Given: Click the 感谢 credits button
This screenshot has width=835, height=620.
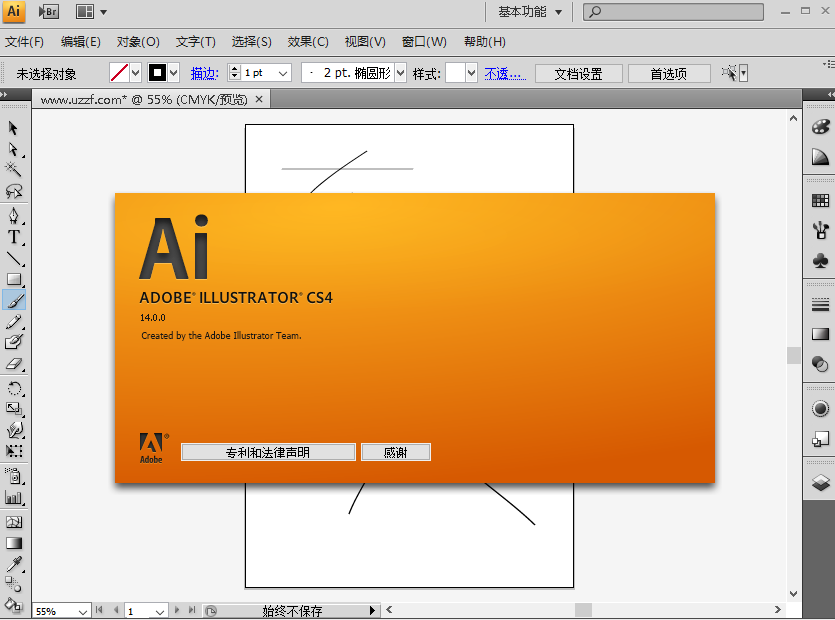Looking at the screenshot, I should [x=396, y=452].
